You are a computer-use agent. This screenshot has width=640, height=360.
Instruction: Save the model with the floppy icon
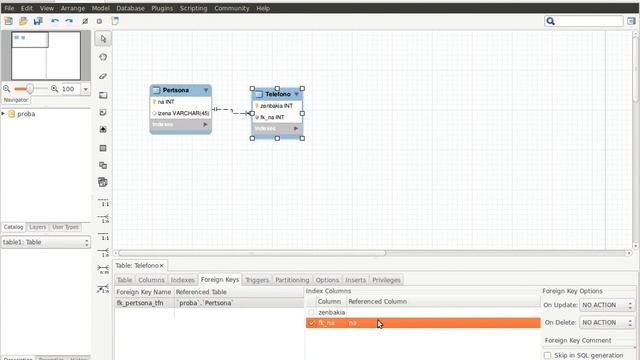pos(38,21)
